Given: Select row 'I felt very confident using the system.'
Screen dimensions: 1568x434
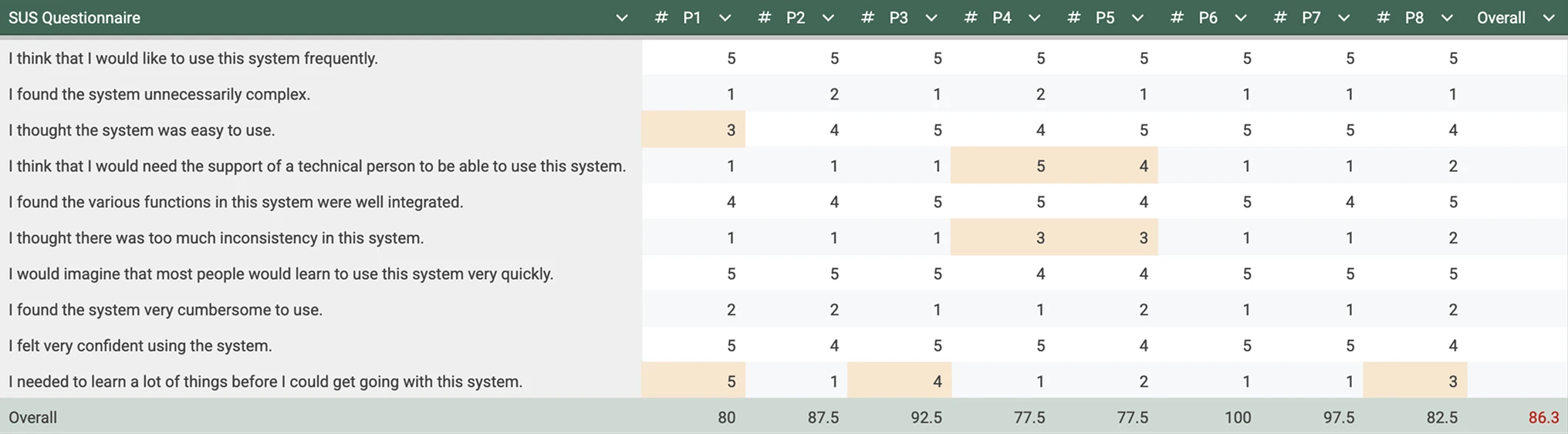Looking at the screenshot, I should pos(784,345).
